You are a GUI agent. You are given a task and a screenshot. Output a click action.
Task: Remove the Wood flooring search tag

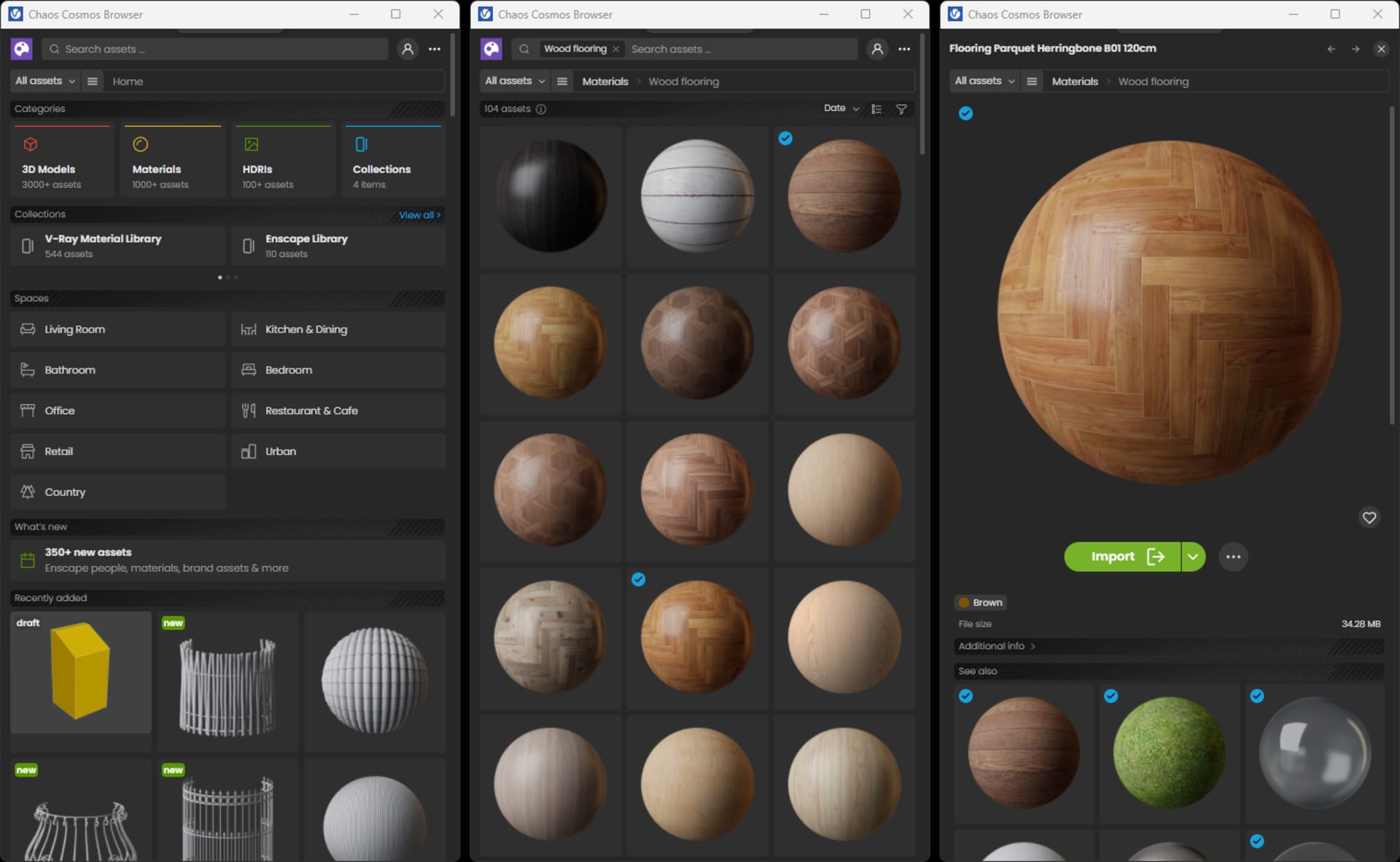point(615,49)
